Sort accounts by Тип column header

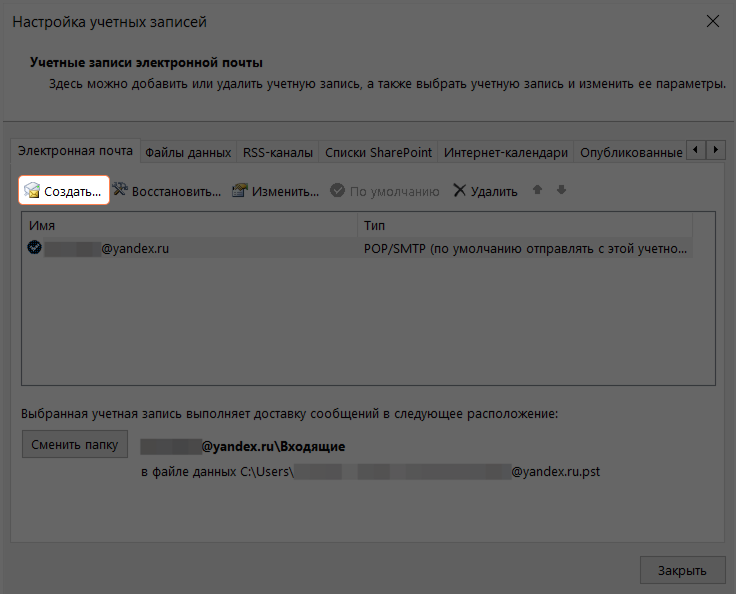pyautogui.click(x=535, y=226)
